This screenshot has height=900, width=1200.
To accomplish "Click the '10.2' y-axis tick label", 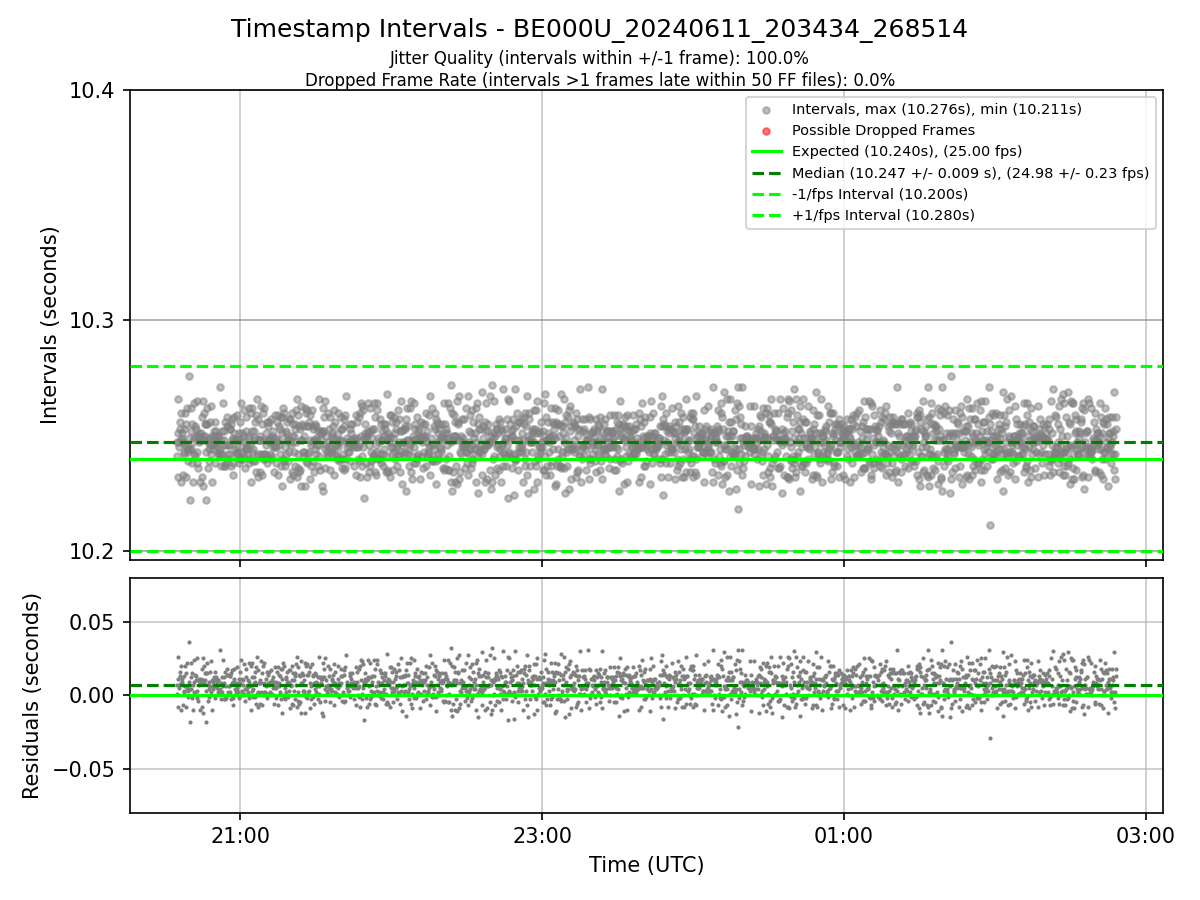I will coord(91,552).
